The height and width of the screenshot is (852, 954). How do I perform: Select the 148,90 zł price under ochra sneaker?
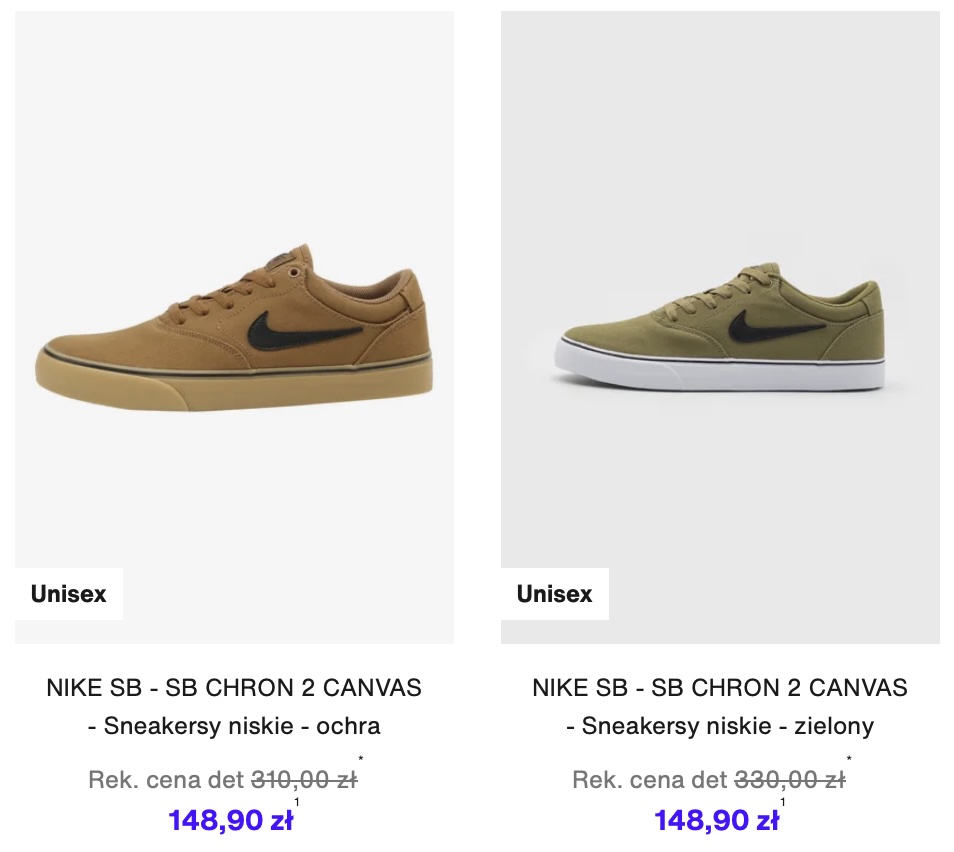(231, 820)
